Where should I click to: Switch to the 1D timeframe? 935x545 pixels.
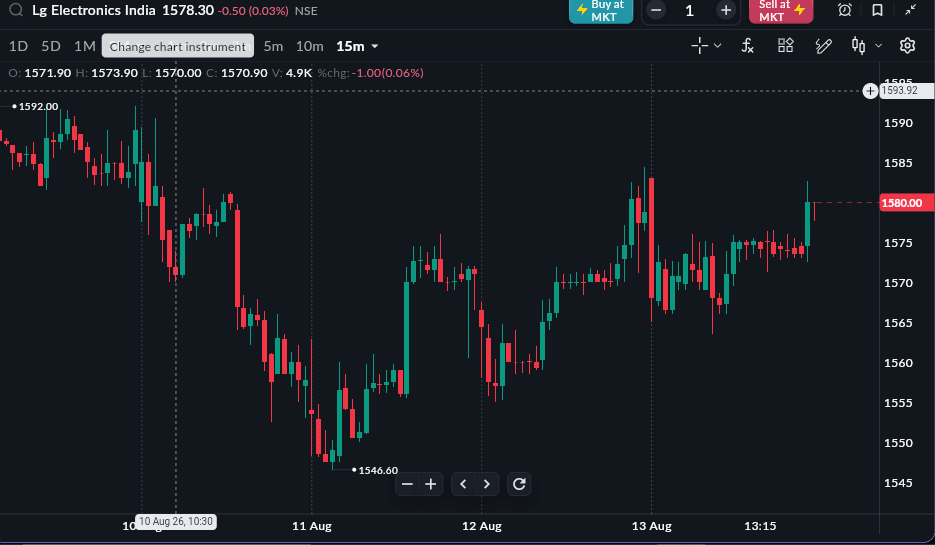18,46
